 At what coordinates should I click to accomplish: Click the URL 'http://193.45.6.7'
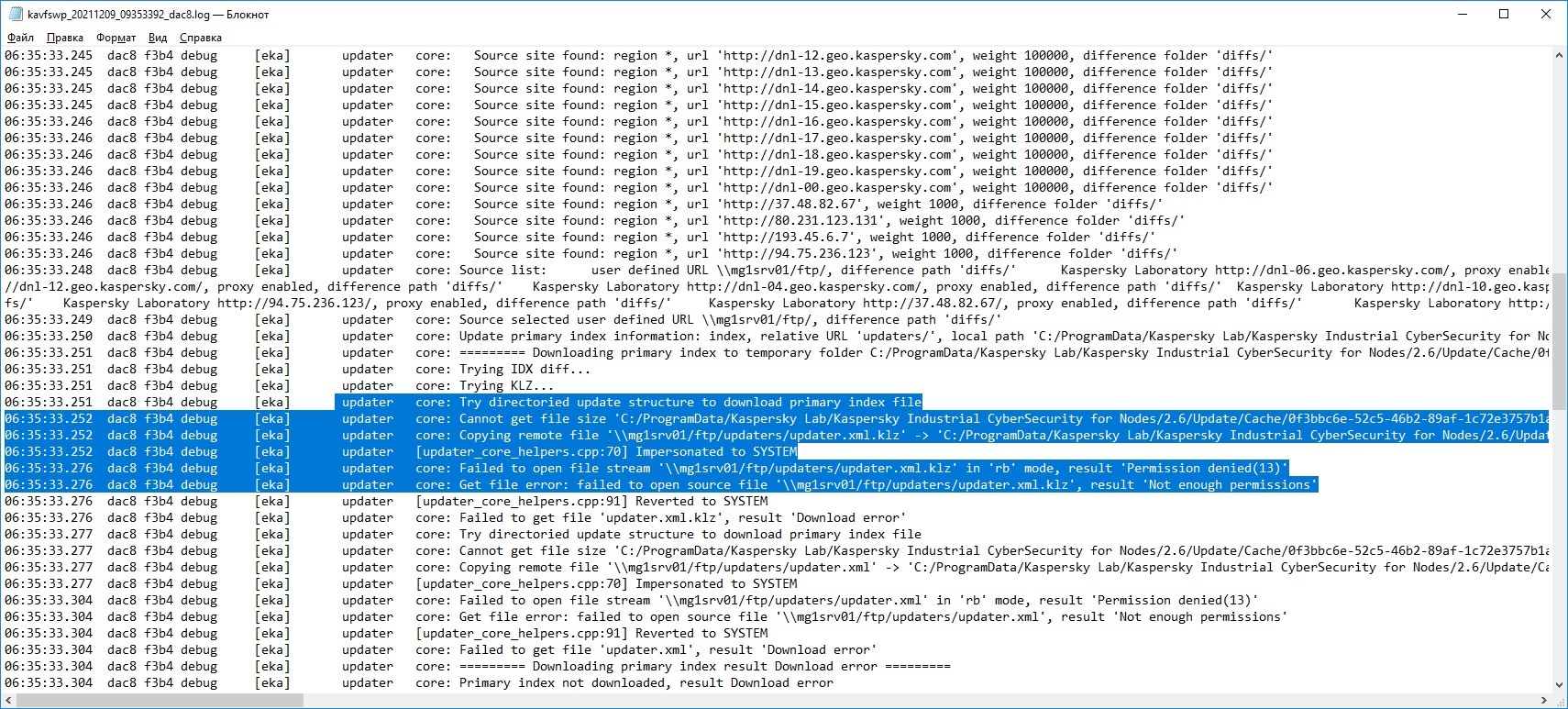786,238
